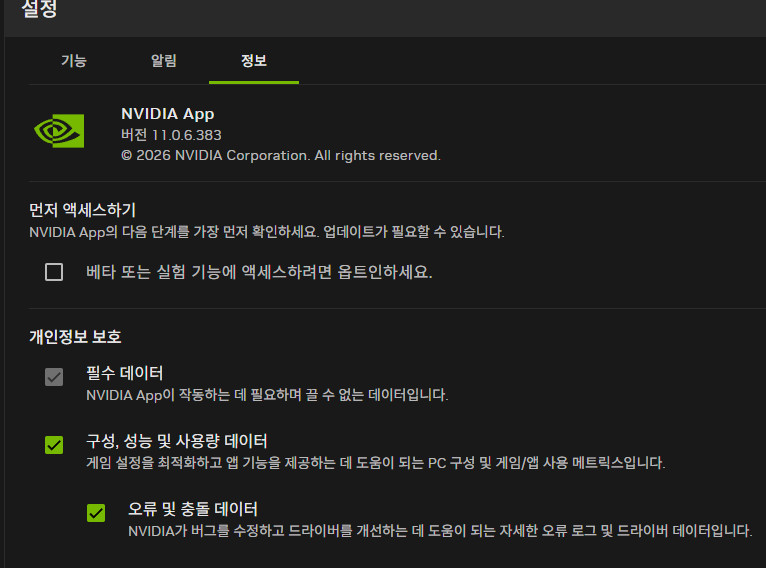Click the description under 필수 데이터
This screenshot has width=766, height=568.
pos(267,395)
